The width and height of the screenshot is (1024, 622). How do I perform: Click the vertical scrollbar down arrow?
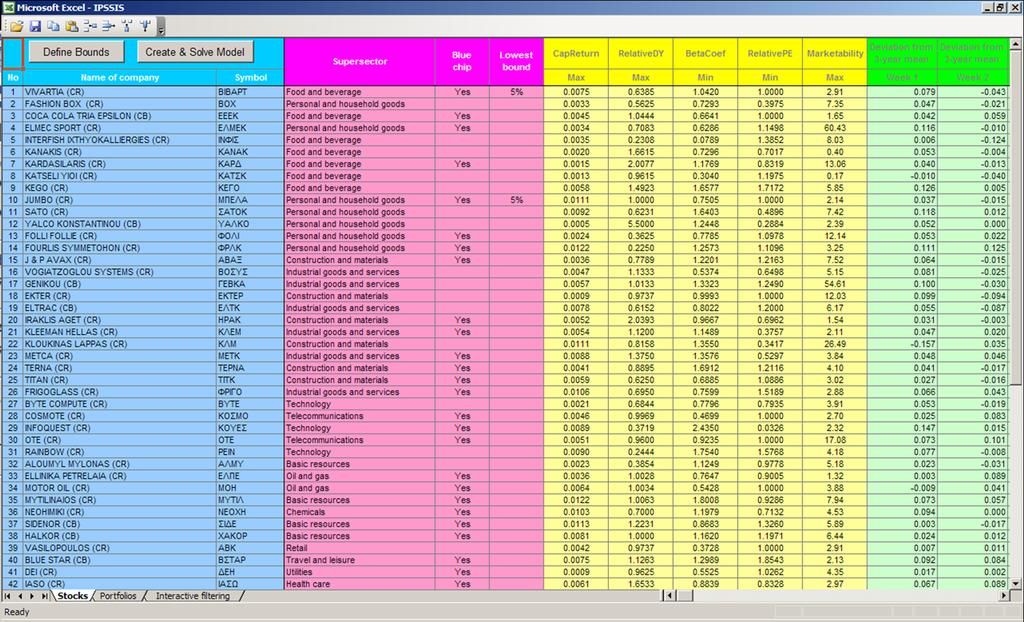(1016, 583)
